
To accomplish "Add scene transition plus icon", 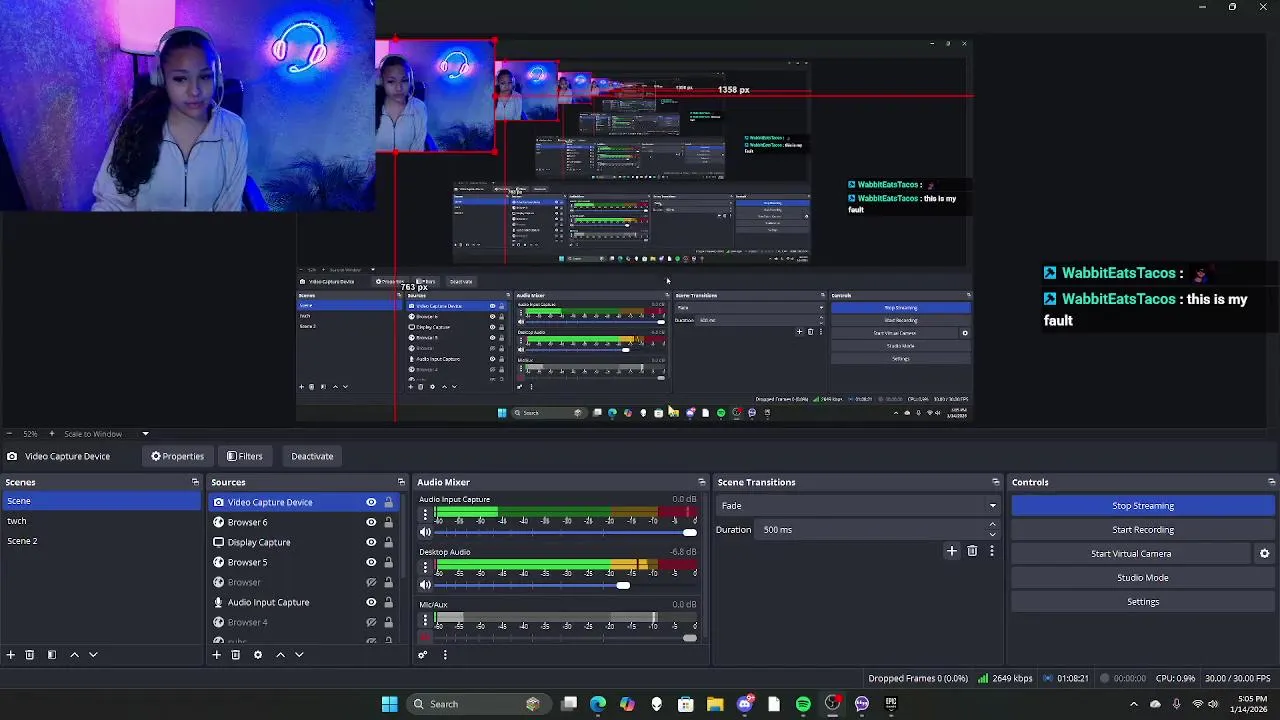I will coord(952,551).
